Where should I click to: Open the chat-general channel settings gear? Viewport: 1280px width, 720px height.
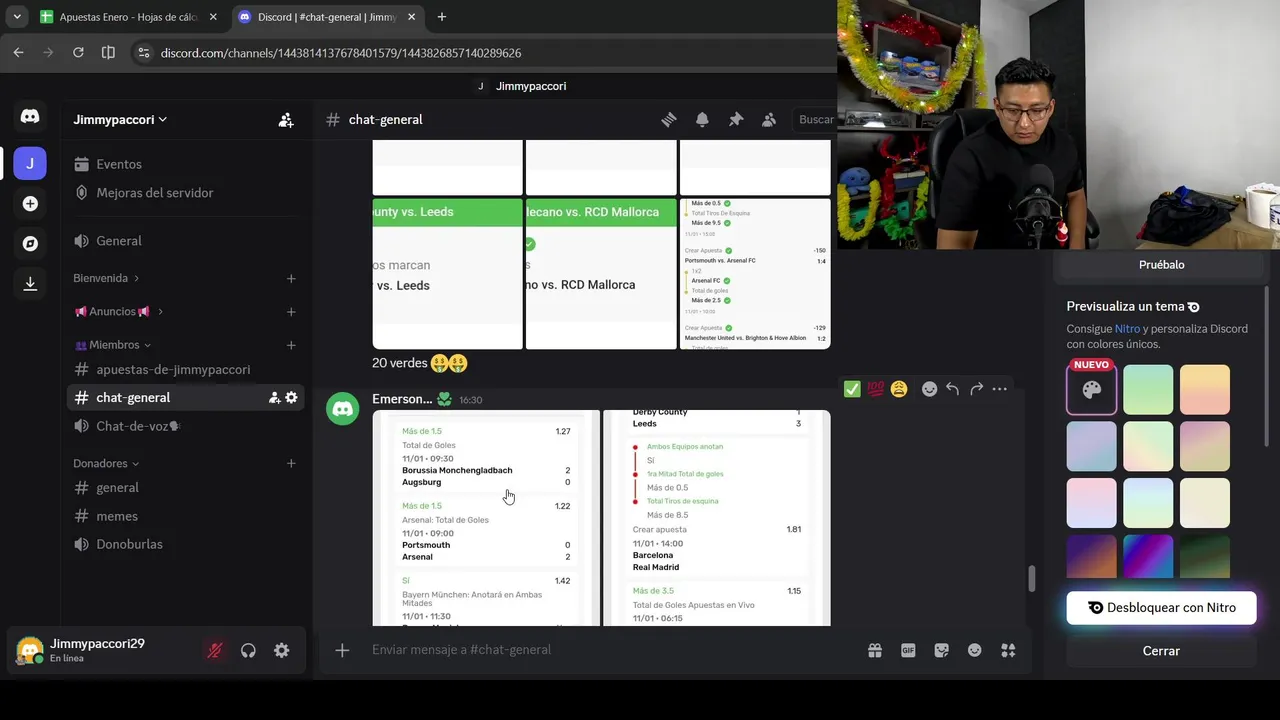point(291,398)
